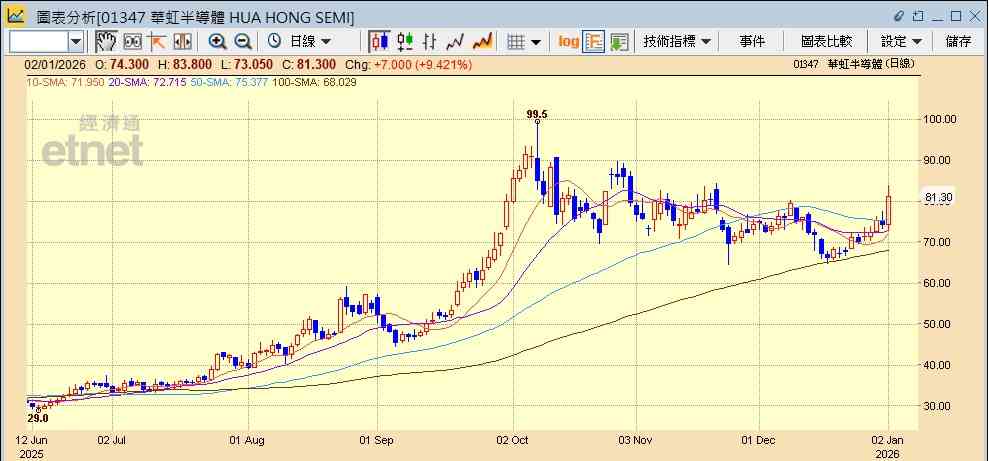Click the 圖表比較 button

pyautogui.click(x=826, y=42)
